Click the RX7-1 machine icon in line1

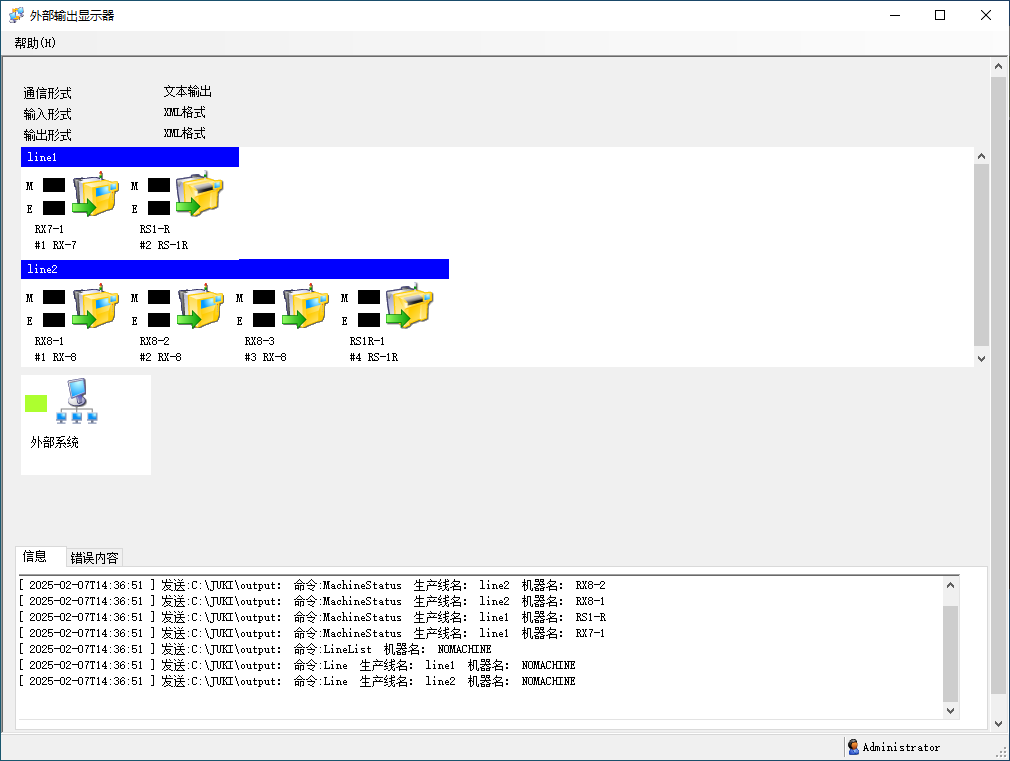tap(97, 196)
